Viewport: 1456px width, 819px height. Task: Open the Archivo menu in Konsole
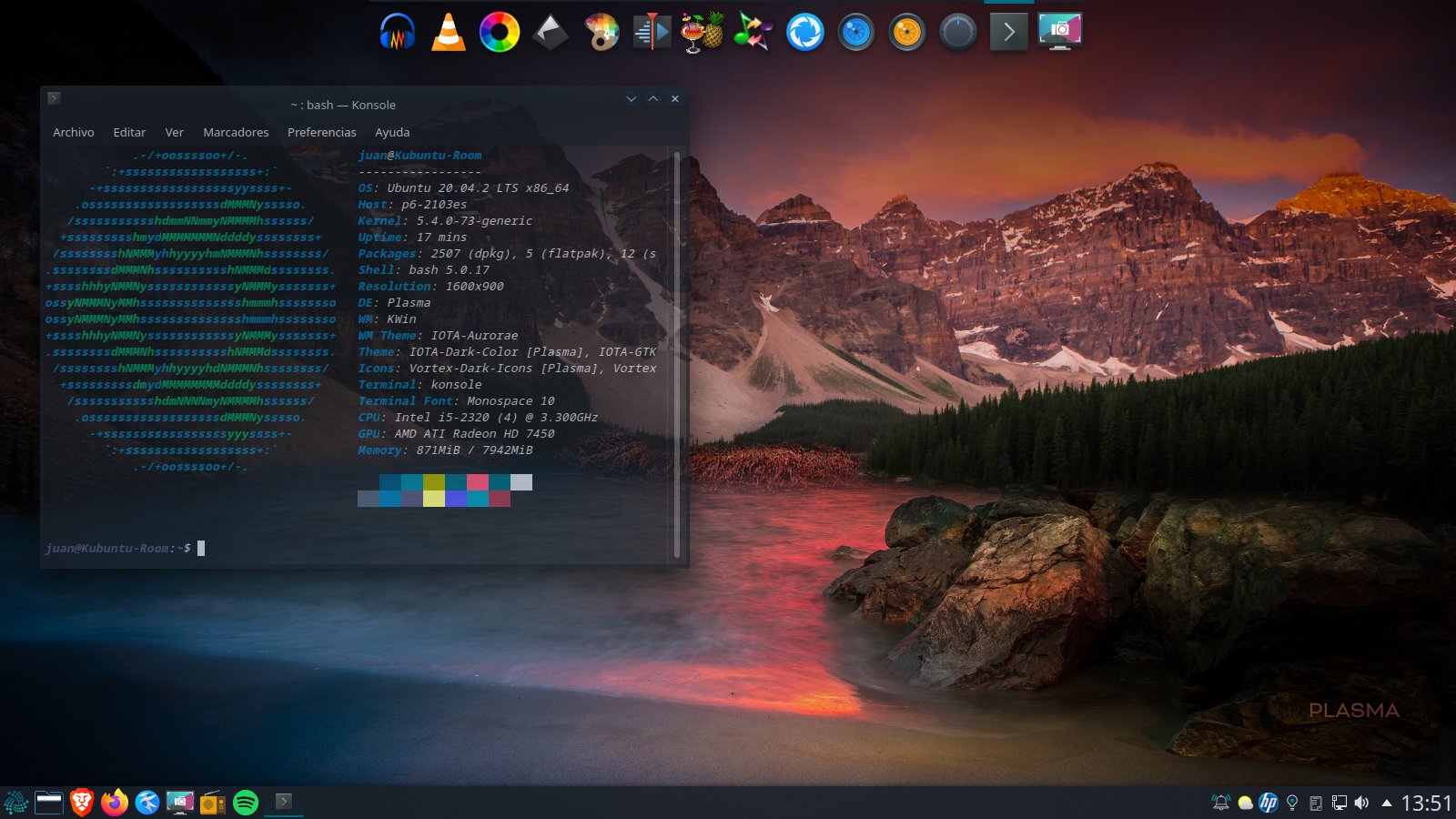(x=73, y=132)
